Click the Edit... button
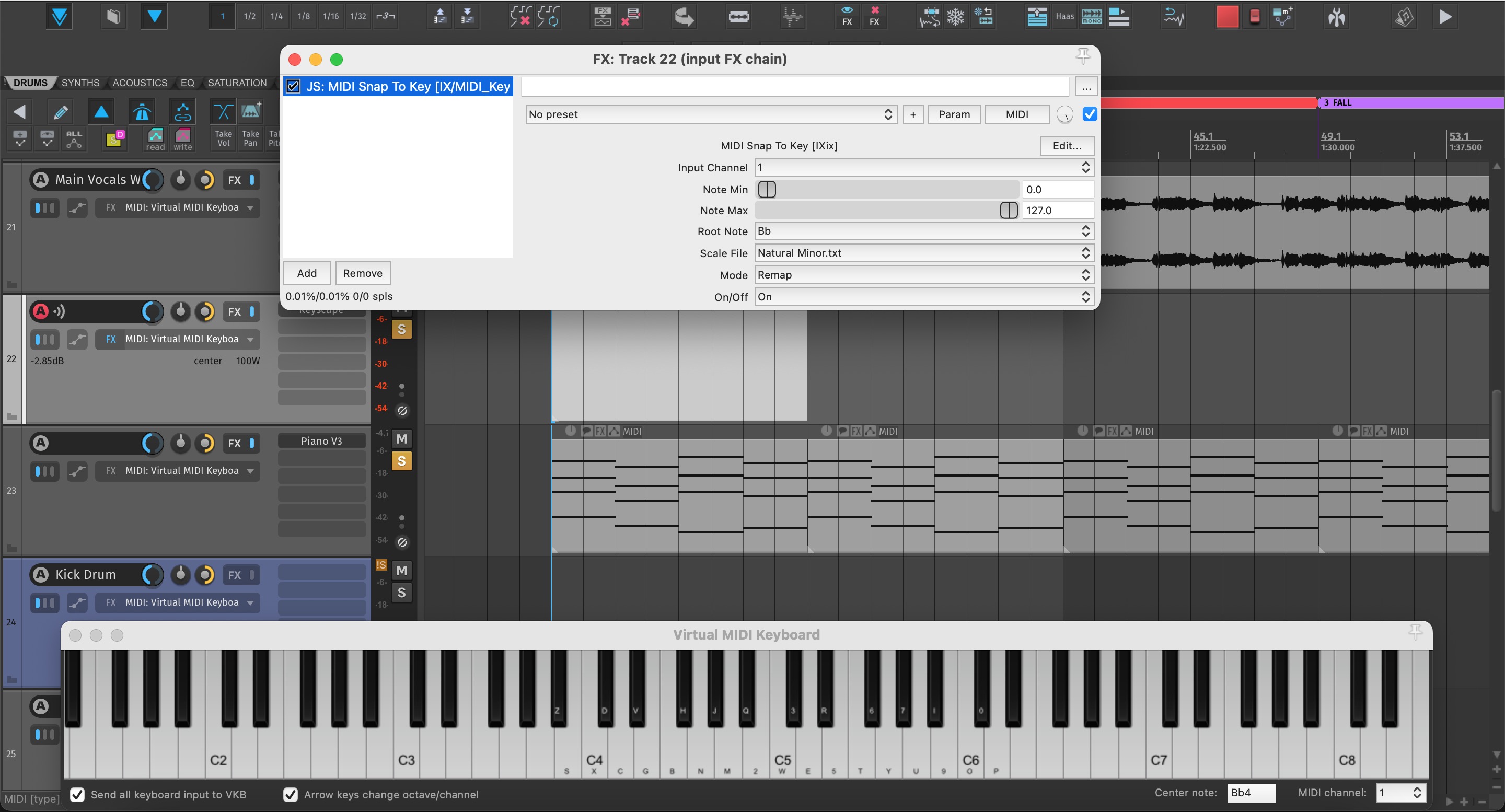This screenshot has height=812, width=1505. click(1066, 145)
